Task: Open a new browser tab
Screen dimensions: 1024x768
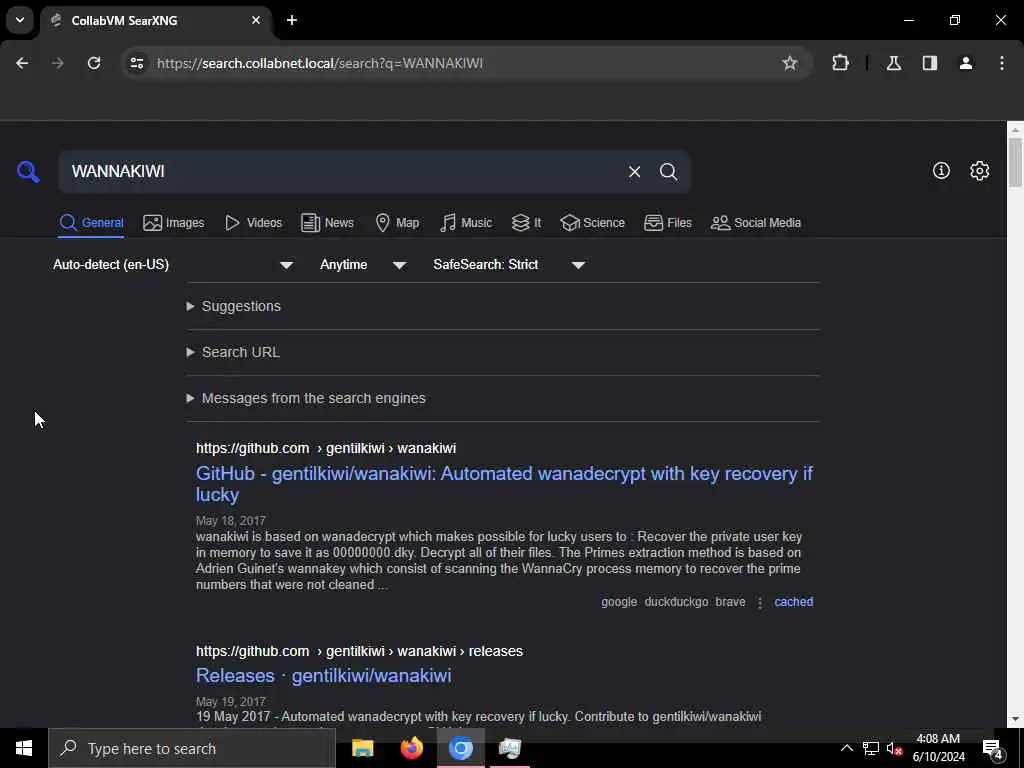Action: (x=292, y=20)
